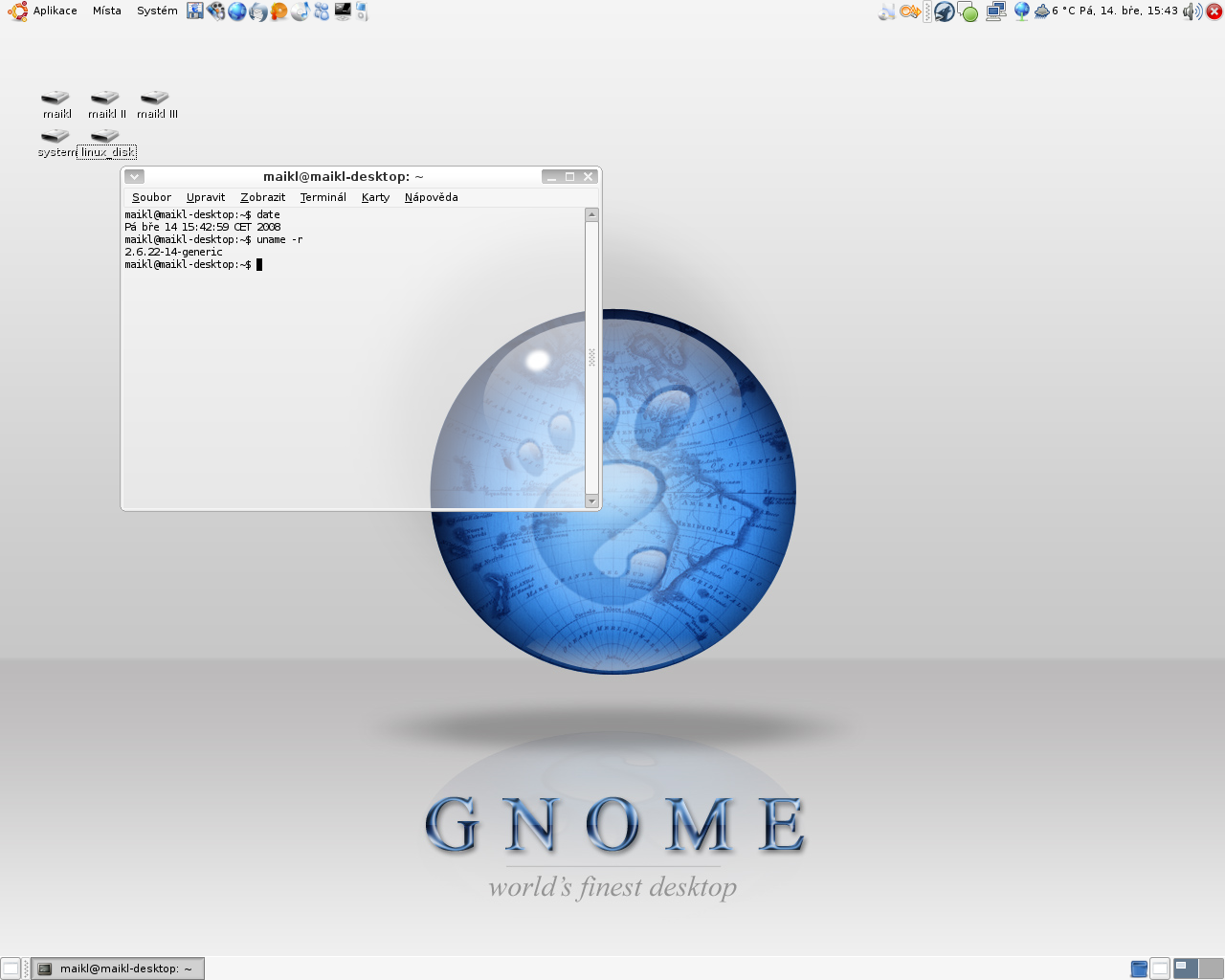Image resolution: width=1225 pixels, height=980 pixels.
Task: Select the maikl drive desktop icon
Action: 56,103
